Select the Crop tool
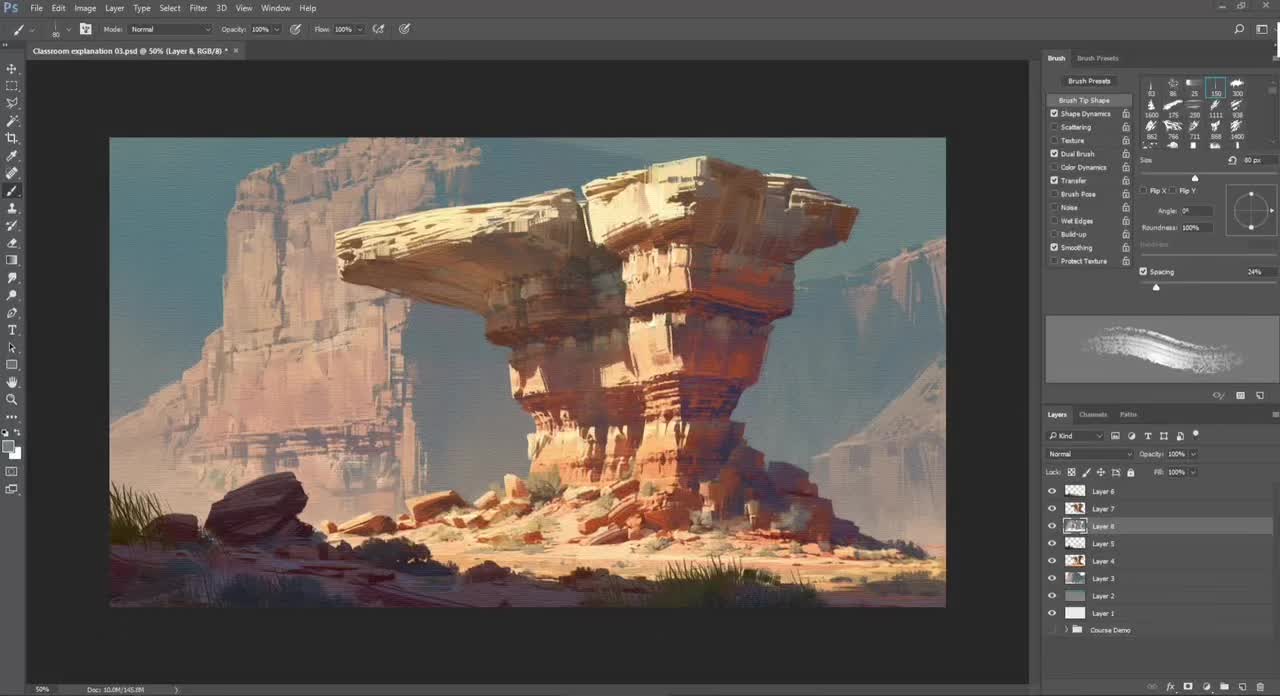Image resolution: width=1280 pixels, height=696 pixels. (12, 138)
